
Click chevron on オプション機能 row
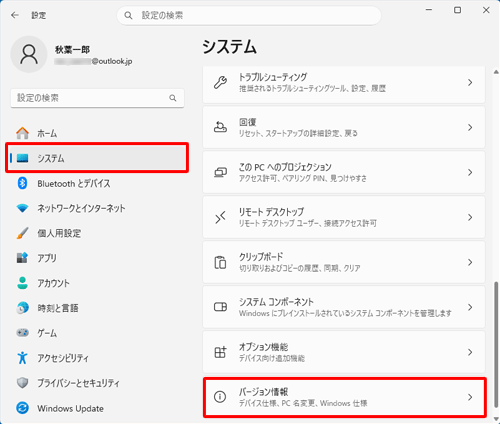tap(470, 352)
